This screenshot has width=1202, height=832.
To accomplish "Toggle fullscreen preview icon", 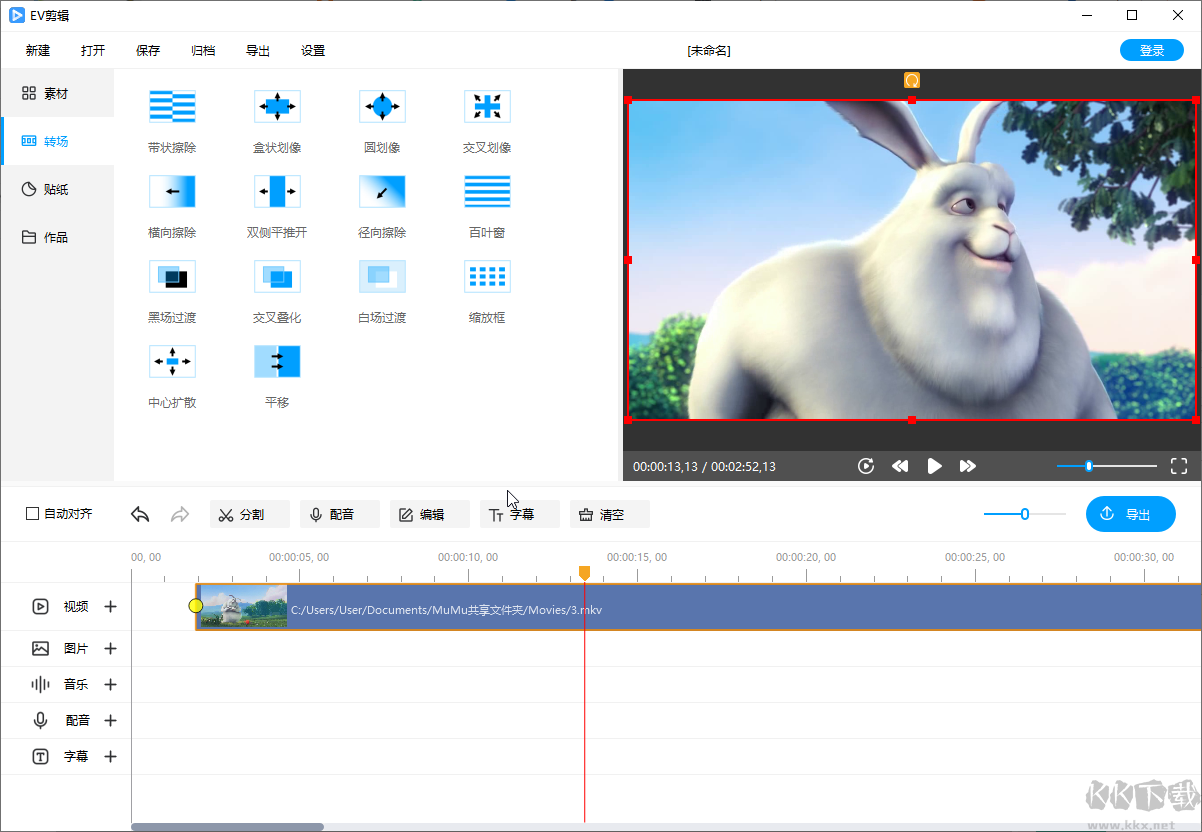I will point(1178,466).
